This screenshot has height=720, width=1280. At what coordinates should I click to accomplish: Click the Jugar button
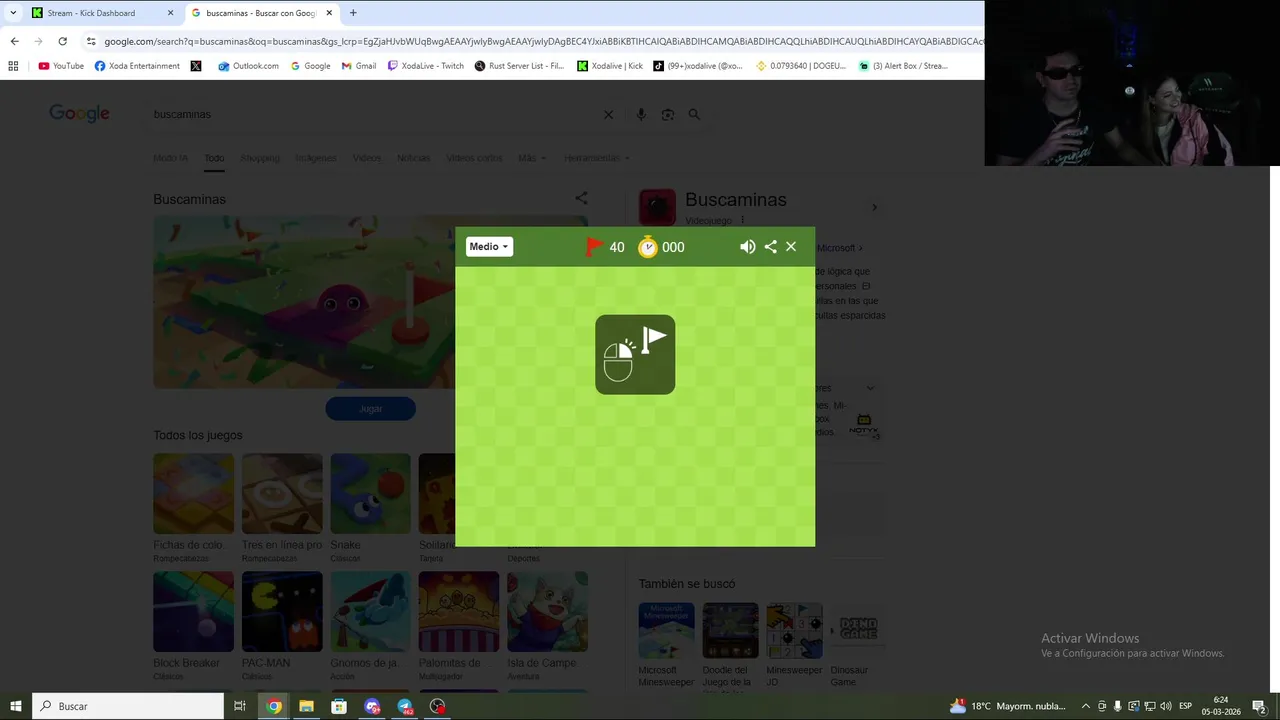click(370, 408)
